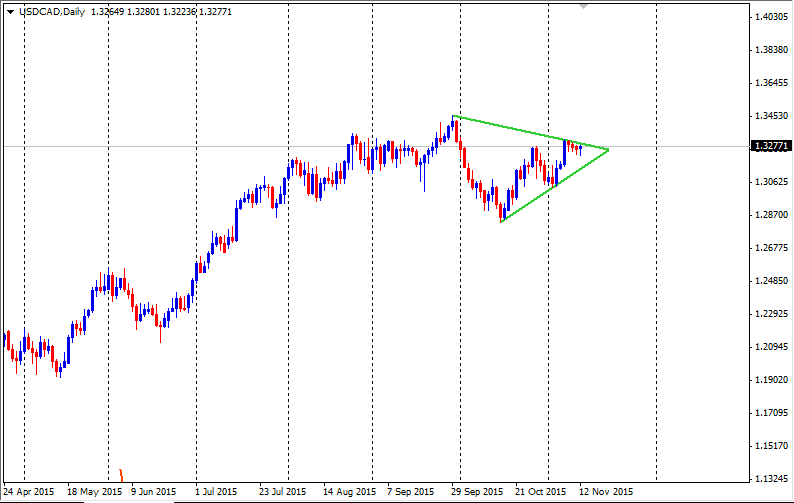
Task: Click the 1.24850 price axis label
Action: coord(771,281)
